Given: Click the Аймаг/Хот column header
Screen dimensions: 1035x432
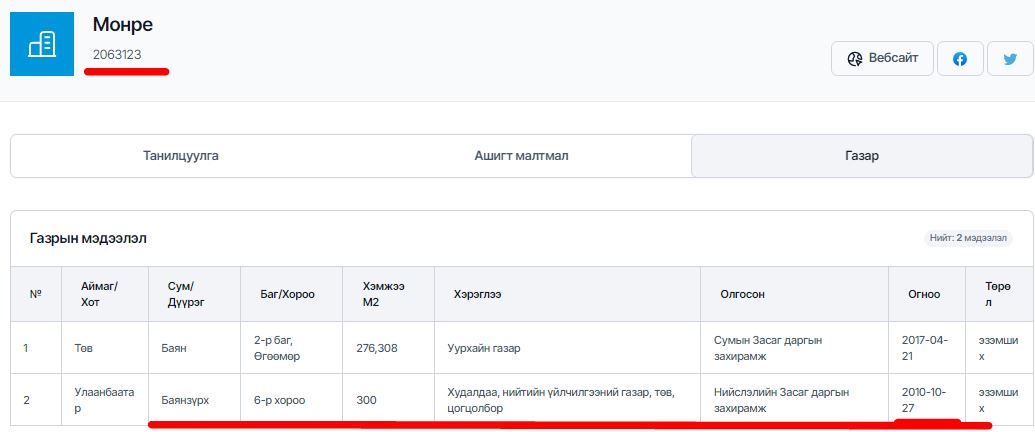Looking at the screenshot, I should pyautogui.click(x=99, y=294).
